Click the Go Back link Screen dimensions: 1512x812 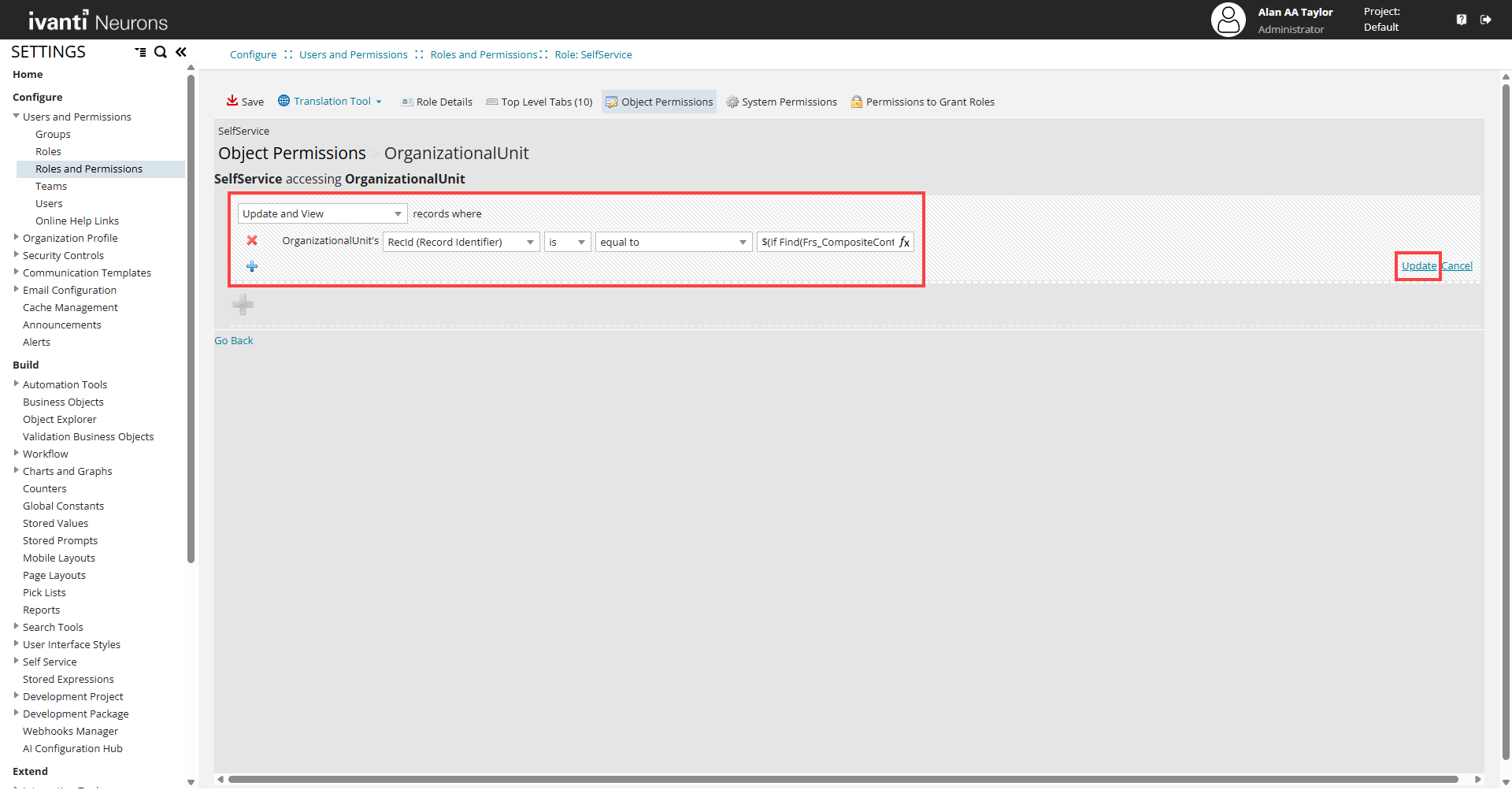tap(234, 341)
